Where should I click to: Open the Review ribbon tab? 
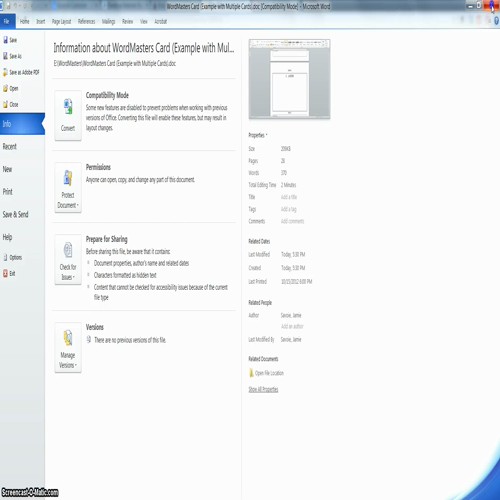[127, 21]
